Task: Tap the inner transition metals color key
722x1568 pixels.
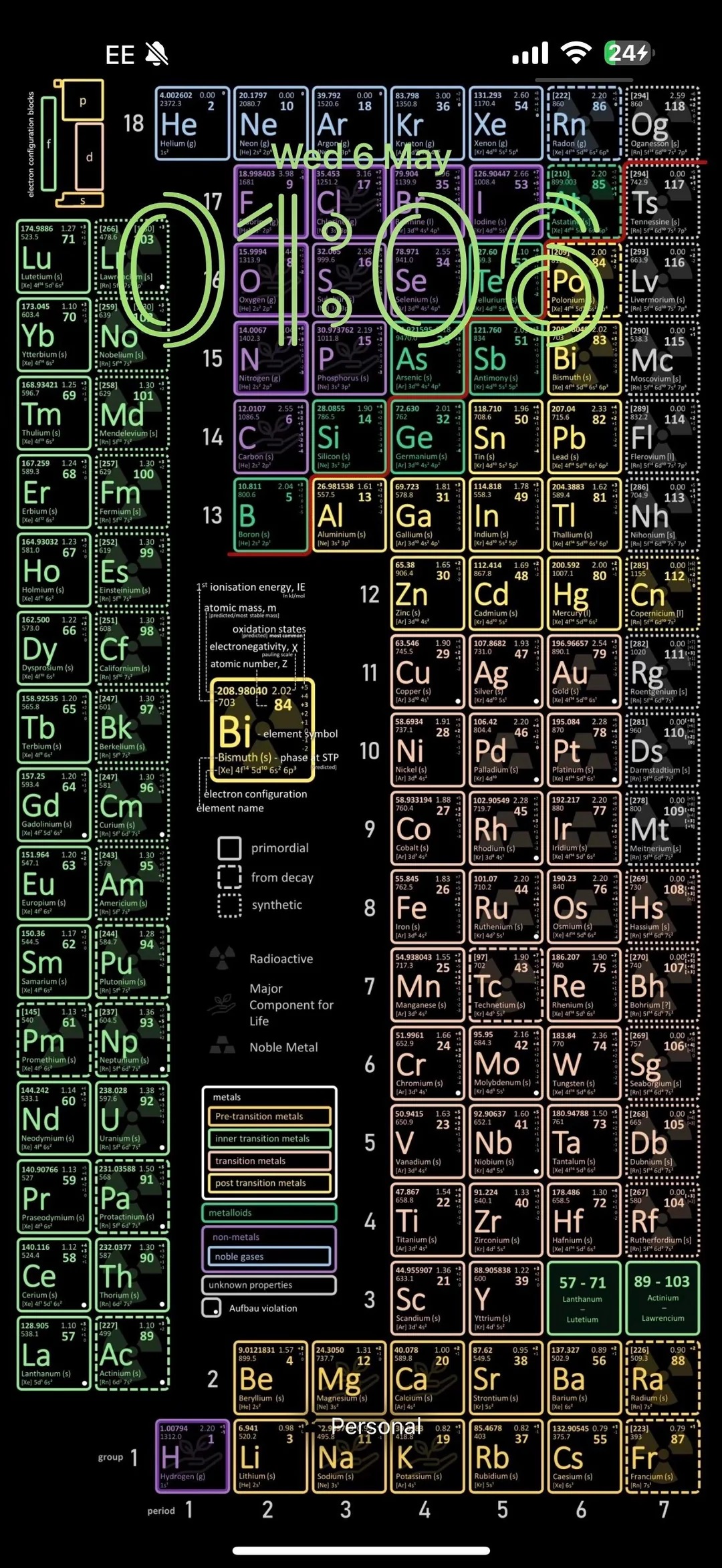Action: point(270,1138)
